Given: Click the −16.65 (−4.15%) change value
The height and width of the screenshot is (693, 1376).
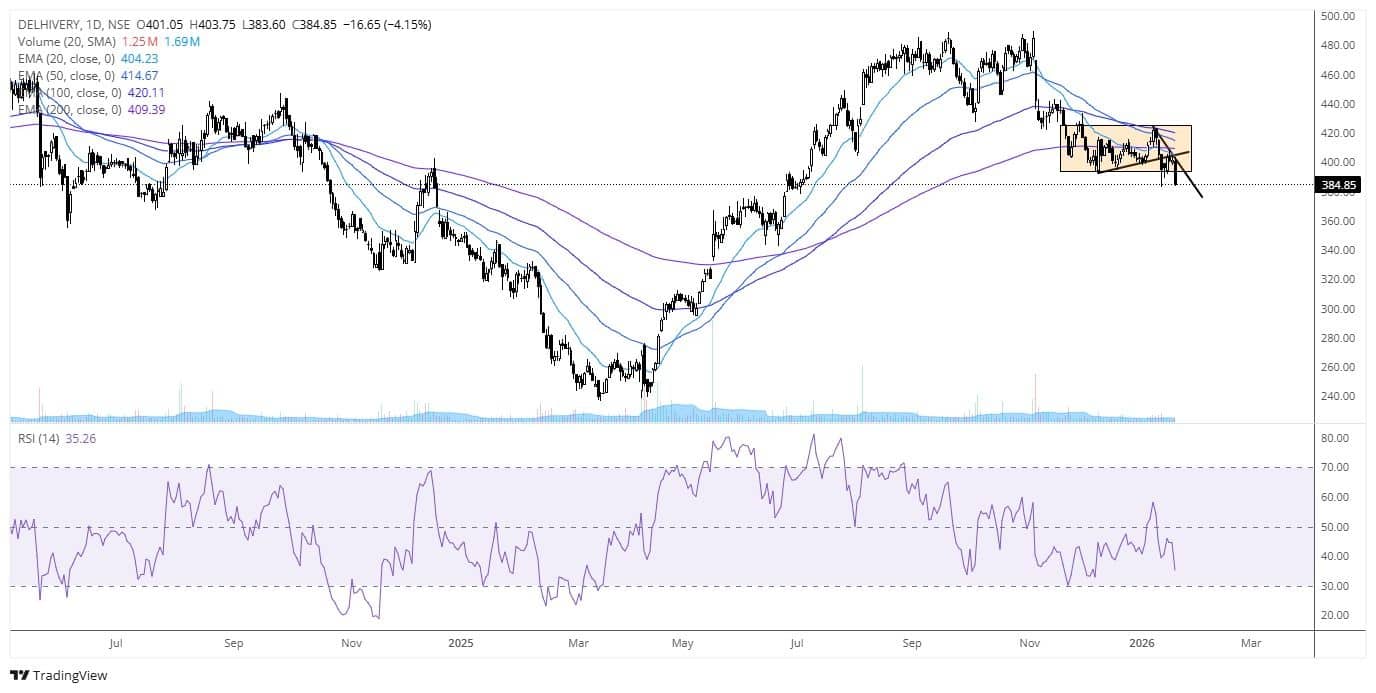Looking at the screenshot, I should (386, 24).
